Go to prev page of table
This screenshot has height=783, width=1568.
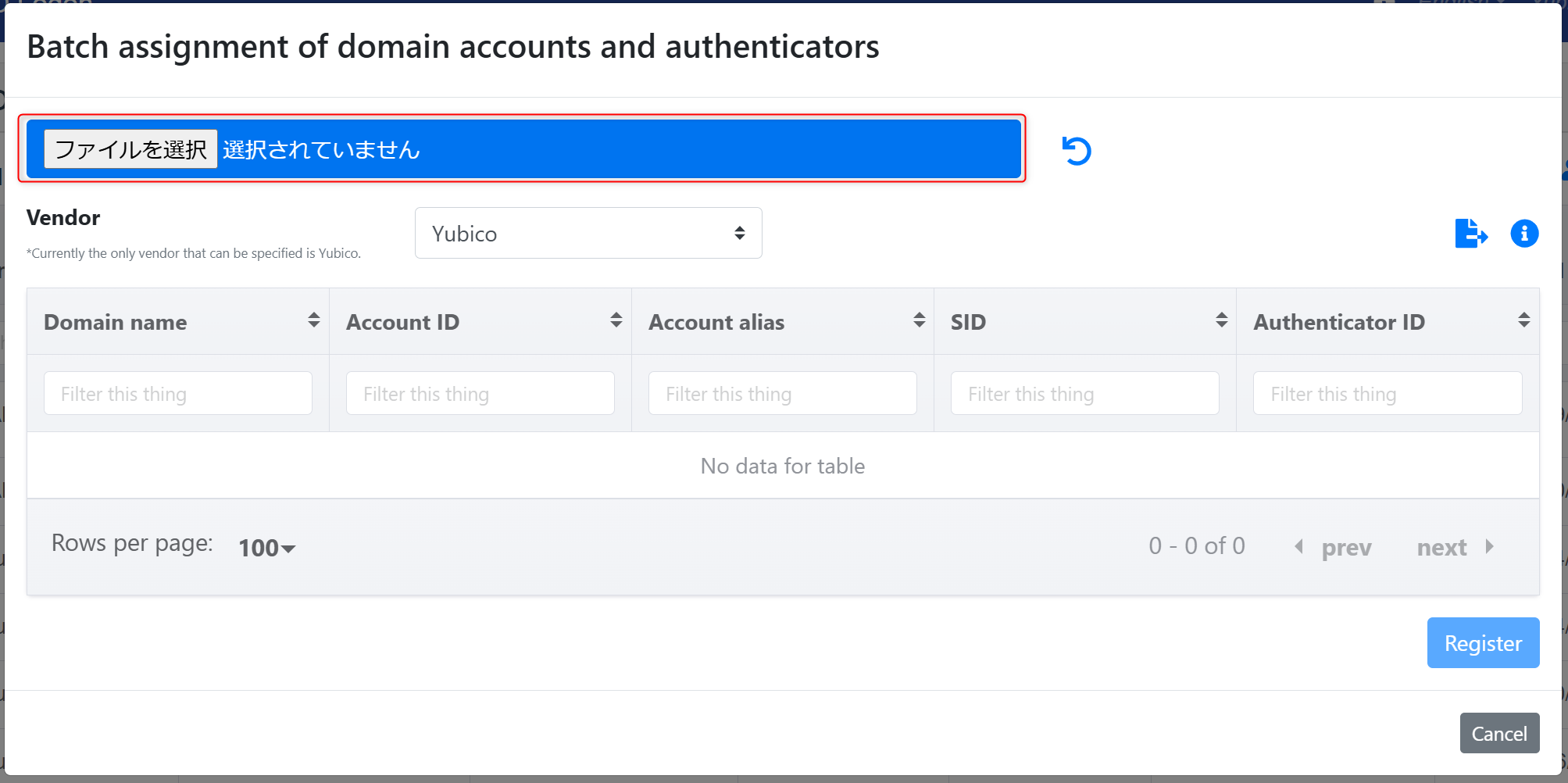[x=1334, y=547]
